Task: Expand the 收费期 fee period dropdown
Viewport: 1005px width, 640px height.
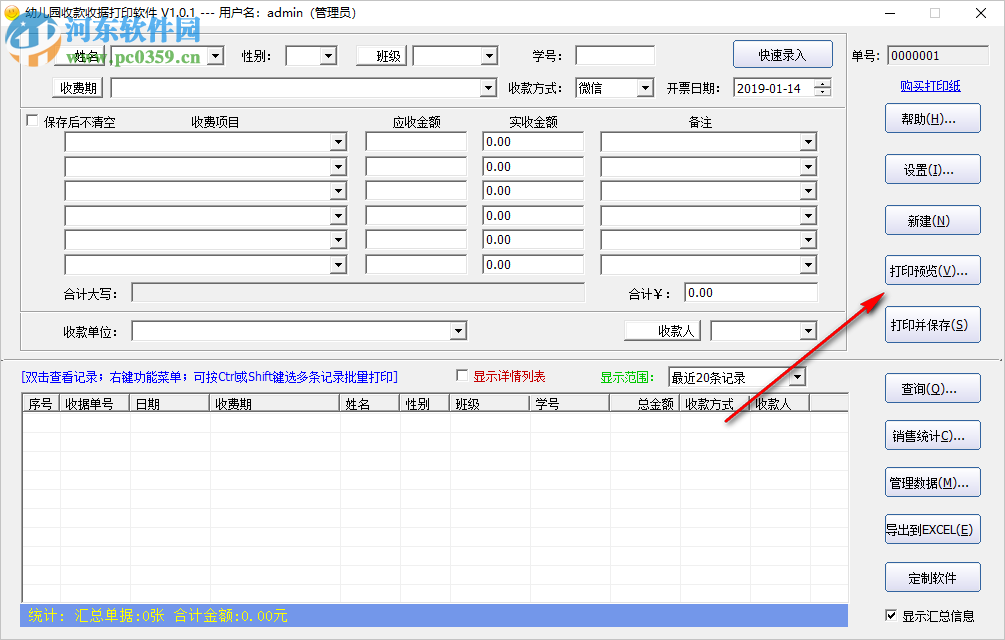Action: point(488,88)
